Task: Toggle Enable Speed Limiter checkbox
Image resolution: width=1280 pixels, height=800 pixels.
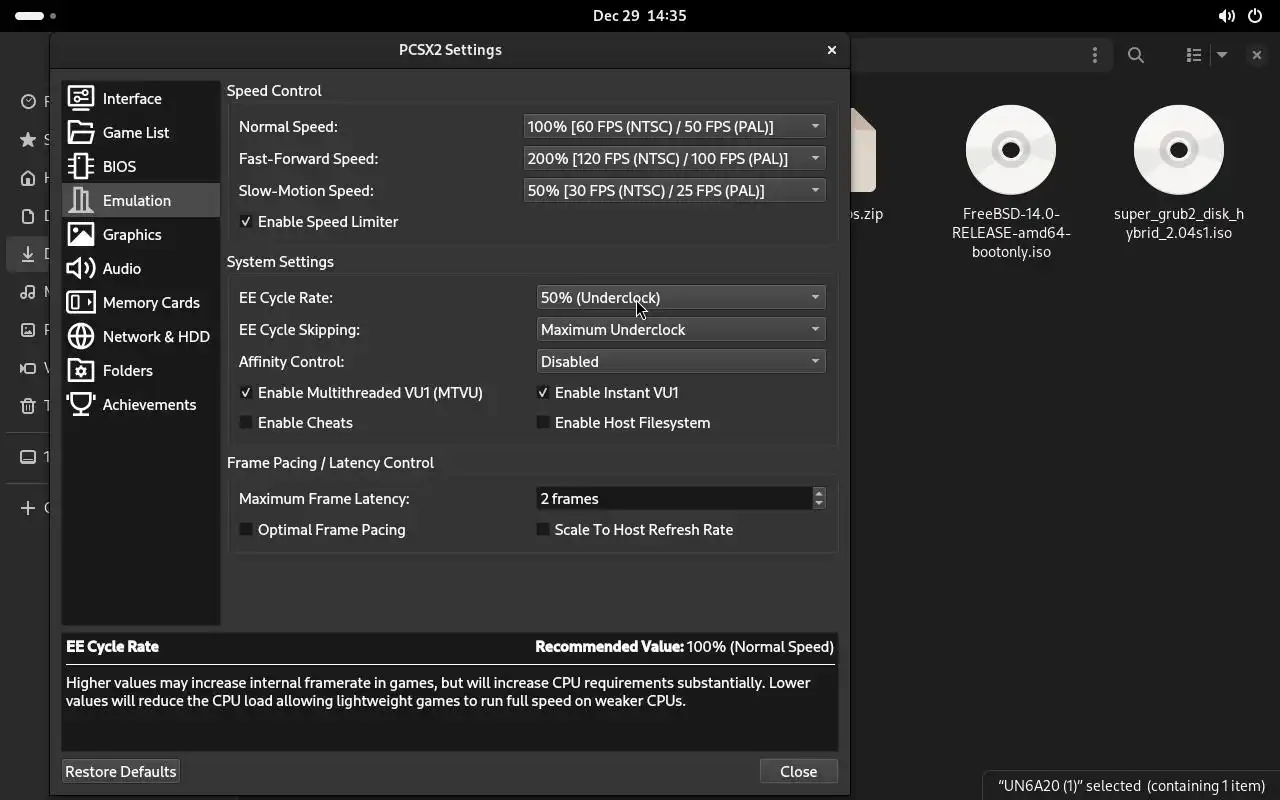Action: point(246,222)
